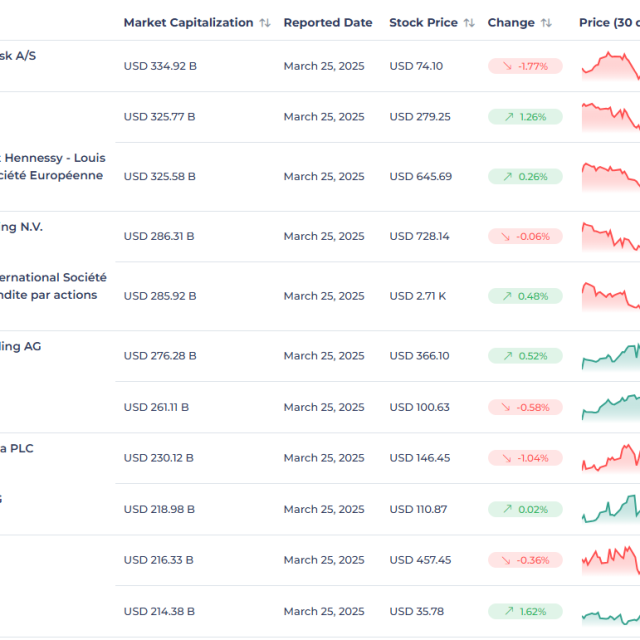Select the Price (30 days) column header
The image size is (640, 640).
pyautogui.click(x=608, y=23)
